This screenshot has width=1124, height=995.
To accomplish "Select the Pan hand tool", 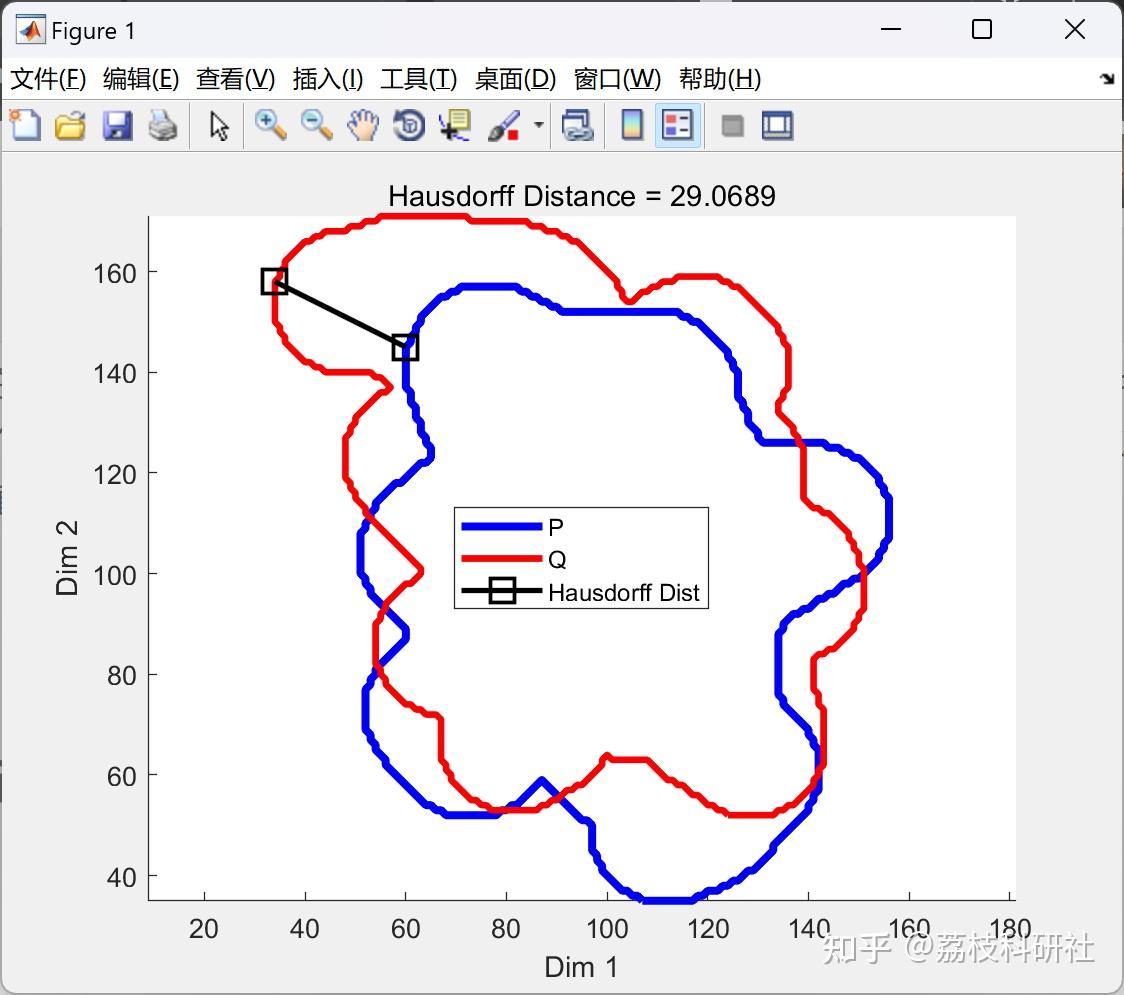I will 363,125.
